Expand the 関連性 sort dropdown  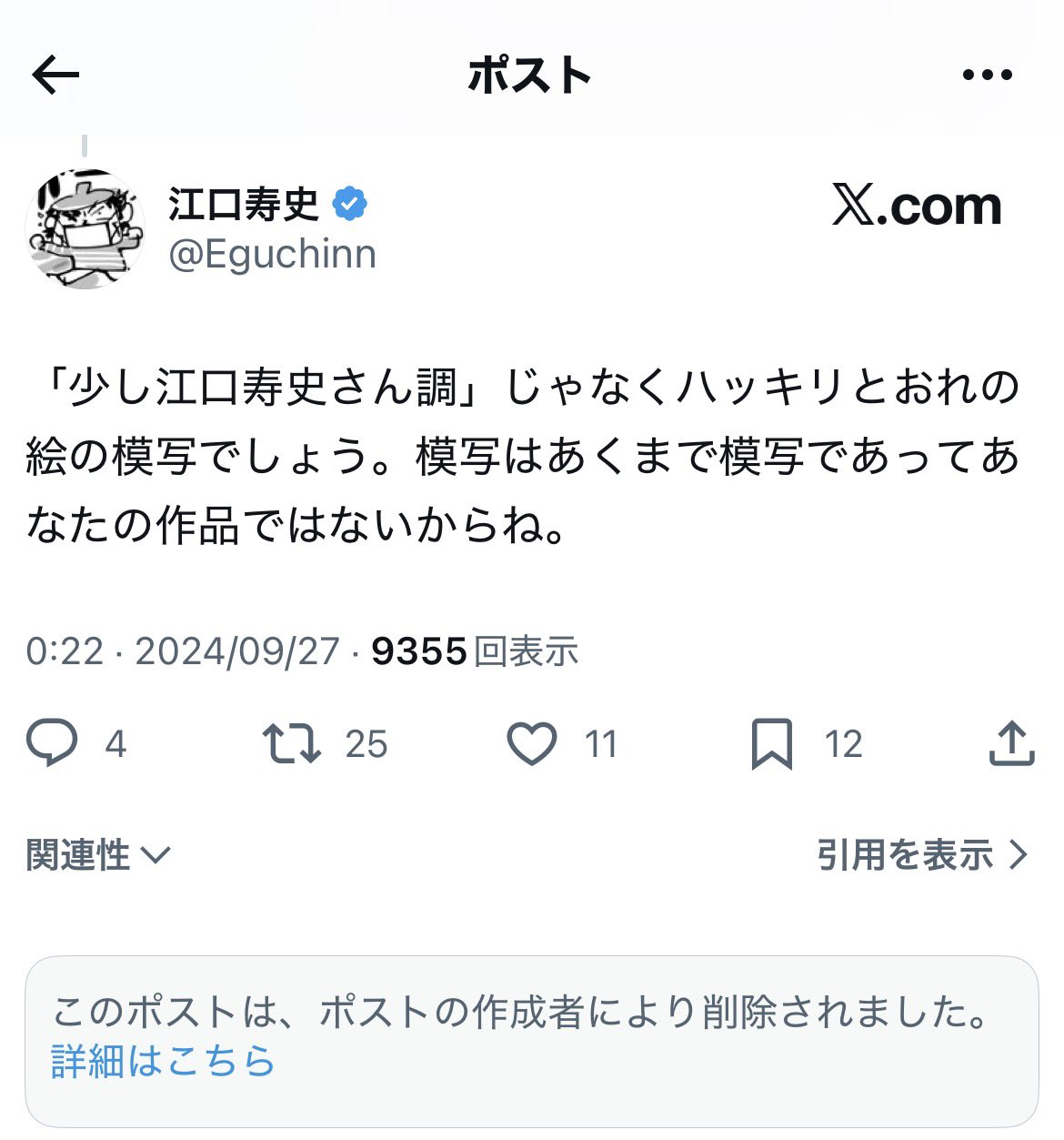pos(98,855)
